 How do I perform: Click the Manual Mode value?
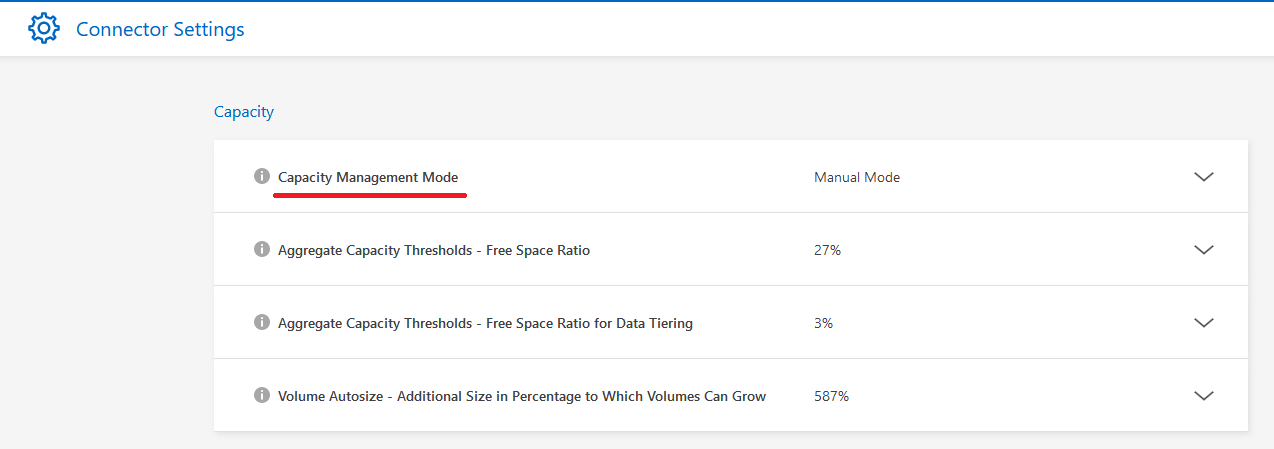tap(857, 177)
